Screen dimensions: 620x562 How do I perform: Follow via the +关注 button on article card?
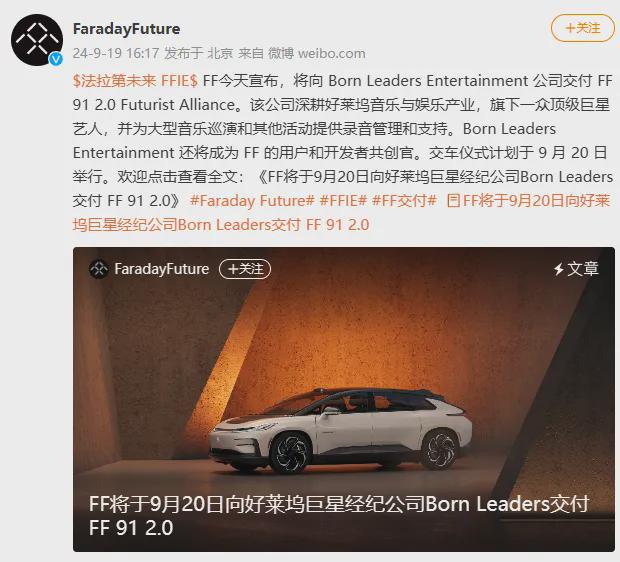[x=245, y=269]
